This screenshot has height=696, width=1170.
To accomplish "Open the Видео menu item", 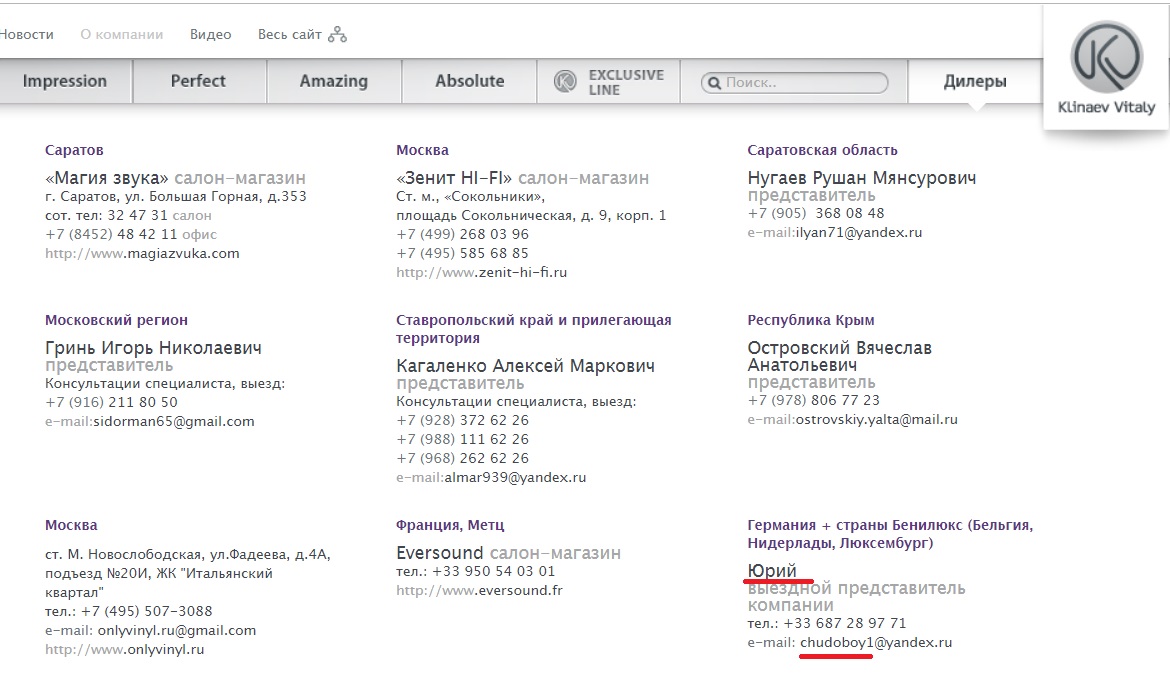I will pyautogui.click(x=210, y=35).
